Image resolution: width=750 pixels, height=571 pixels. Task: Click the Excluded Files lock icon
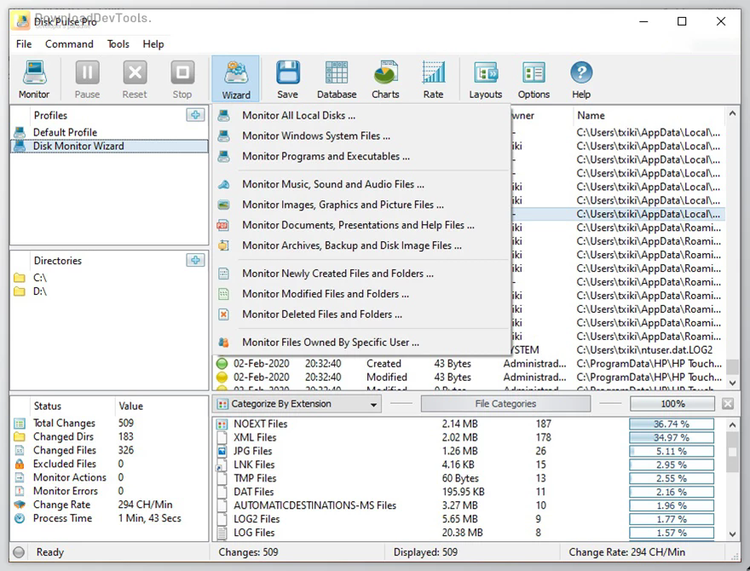point(20,464)
